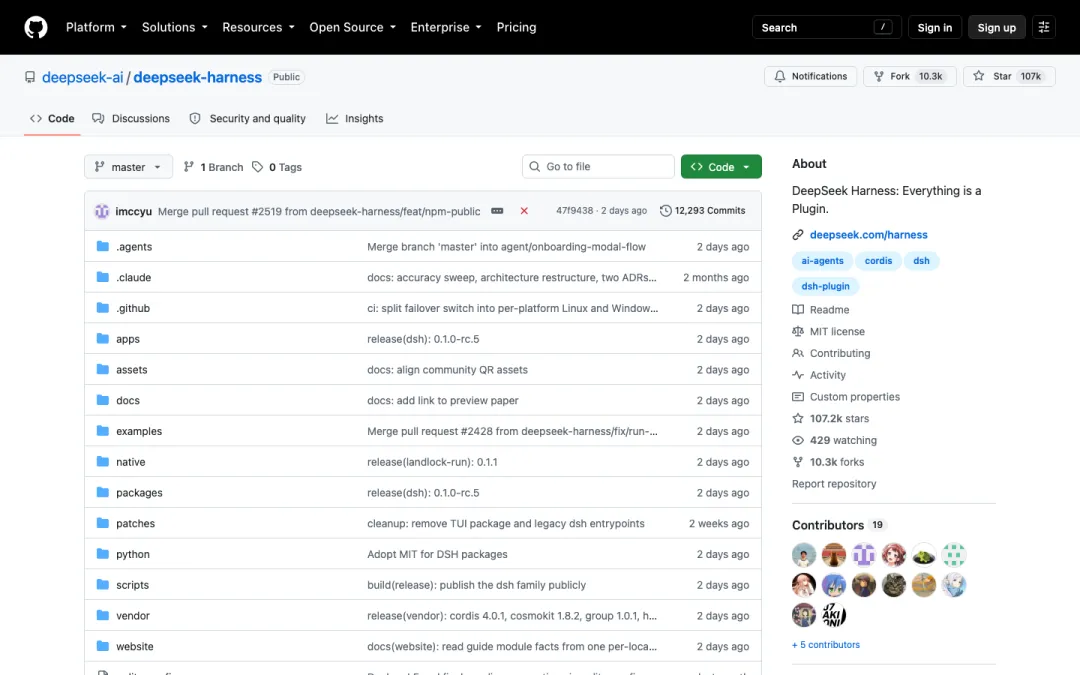
Task: Open the 0 Tags link
Action: coord(277,167)
